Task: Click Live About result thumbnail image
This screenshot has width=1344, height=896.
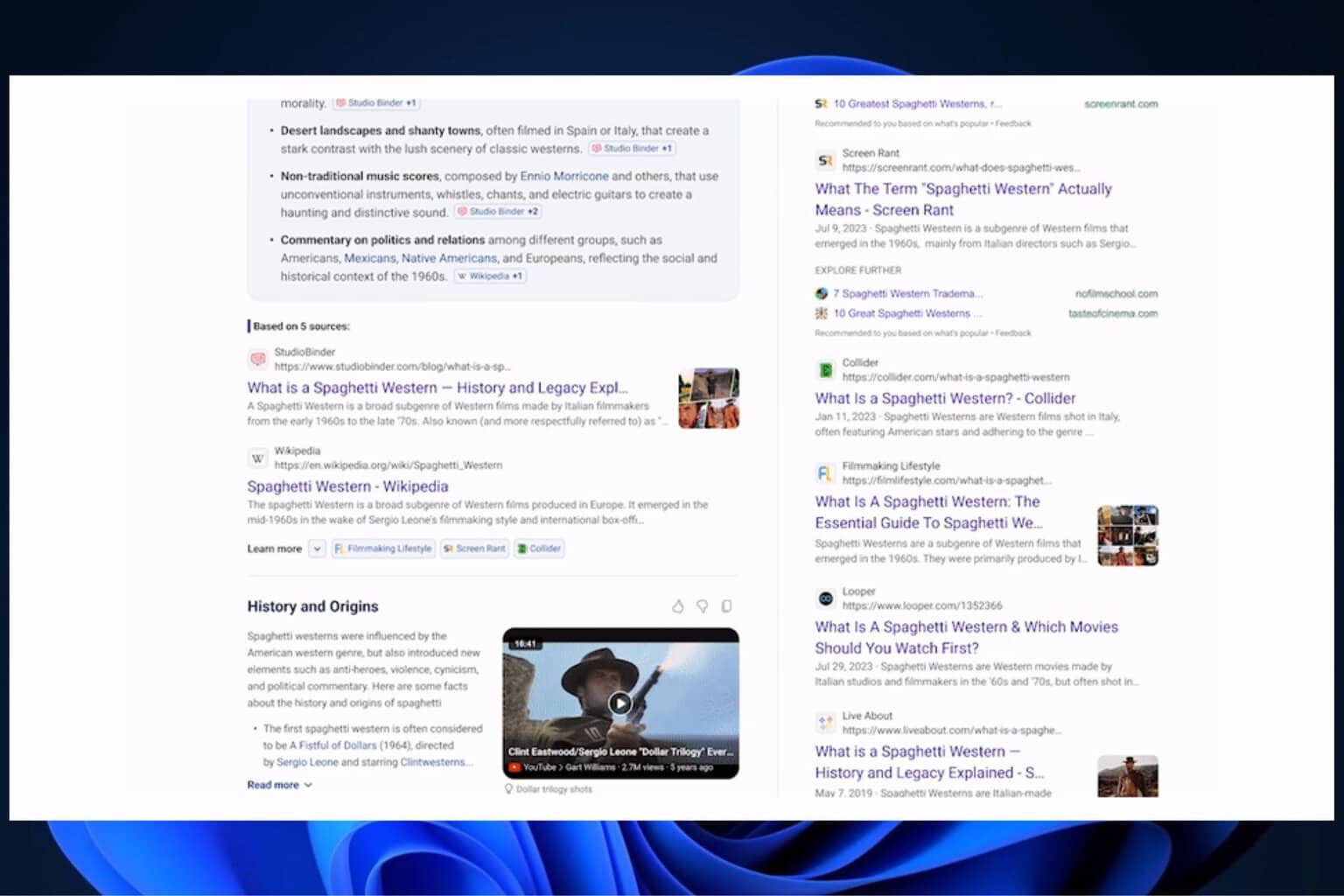Action: click(1128, 775)
